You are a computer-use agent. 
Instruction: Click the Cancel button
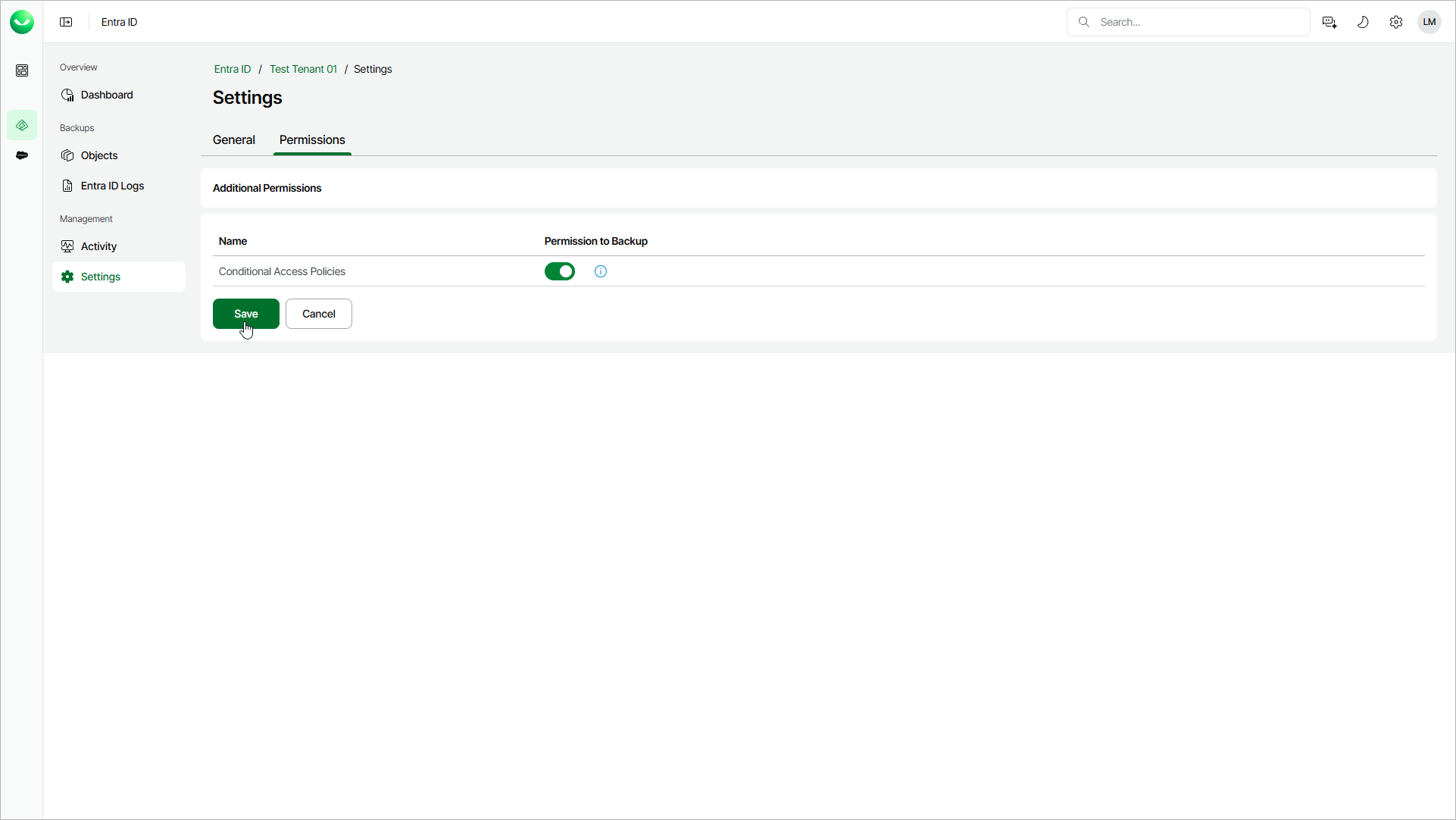click(x=319, y=314)
